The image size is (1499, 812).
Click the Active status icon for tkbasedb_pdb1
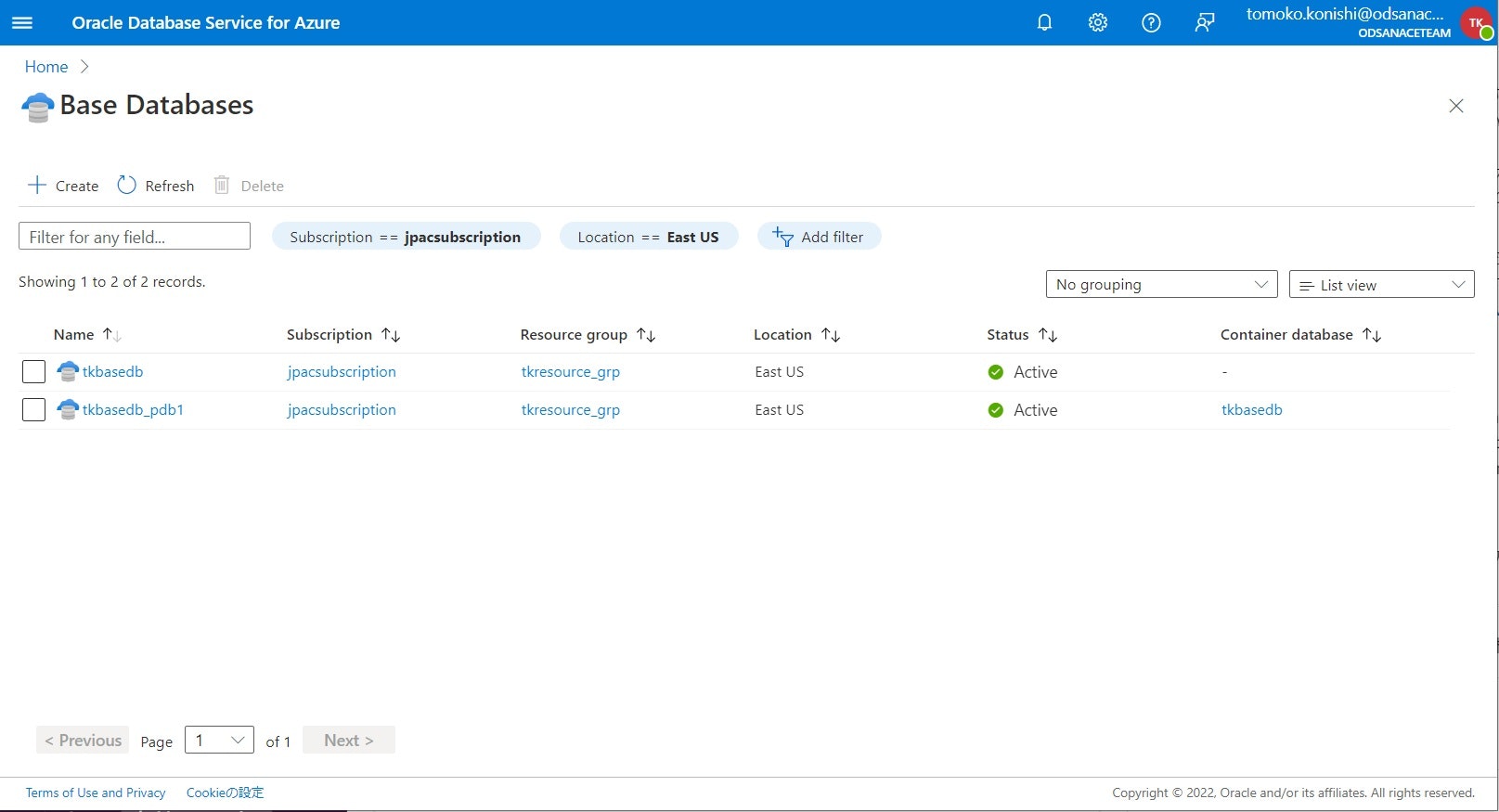click(x=996, y=410)
